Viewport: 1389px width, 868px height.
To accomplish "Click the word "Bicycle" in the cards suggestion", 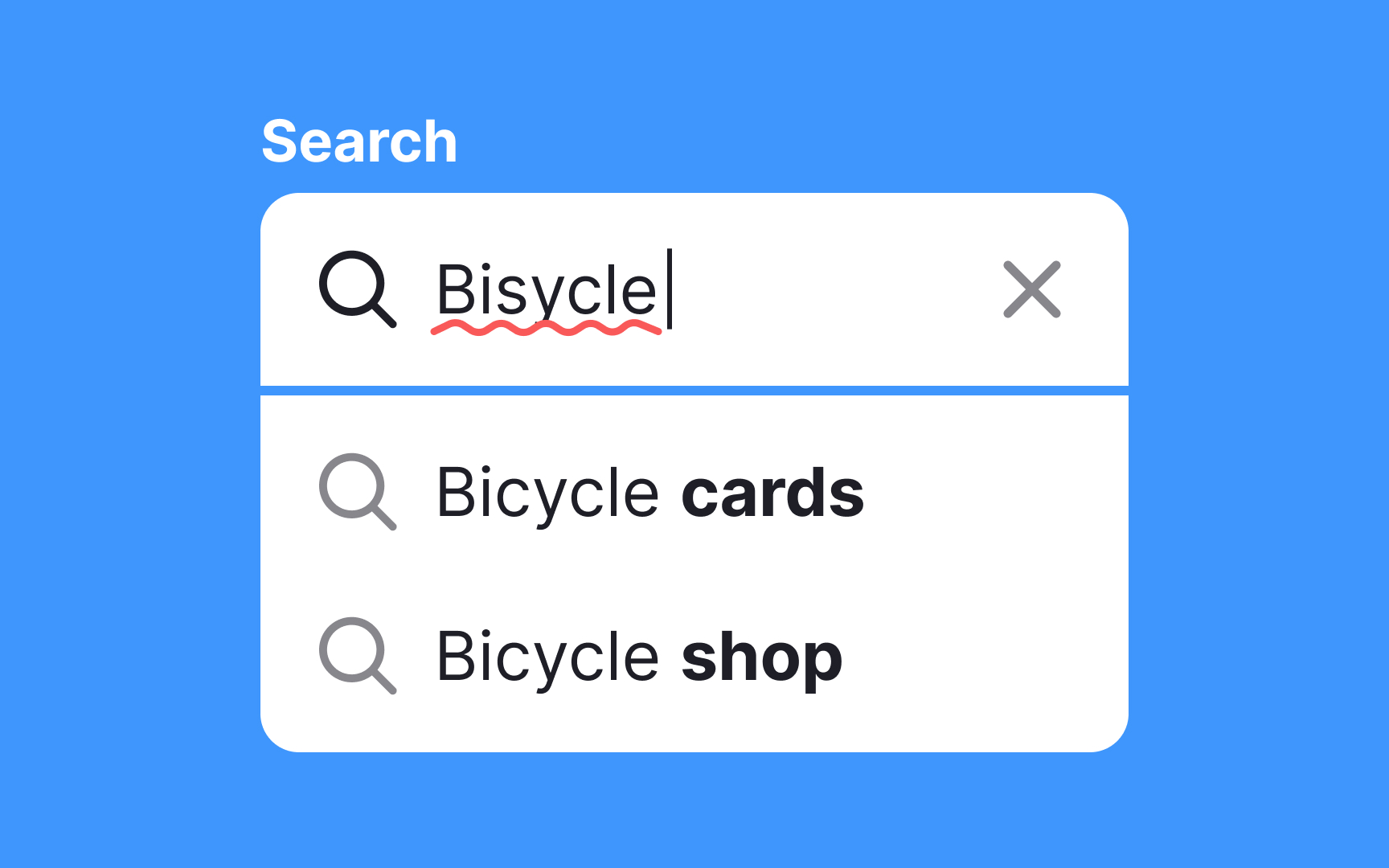I will 547,493.
